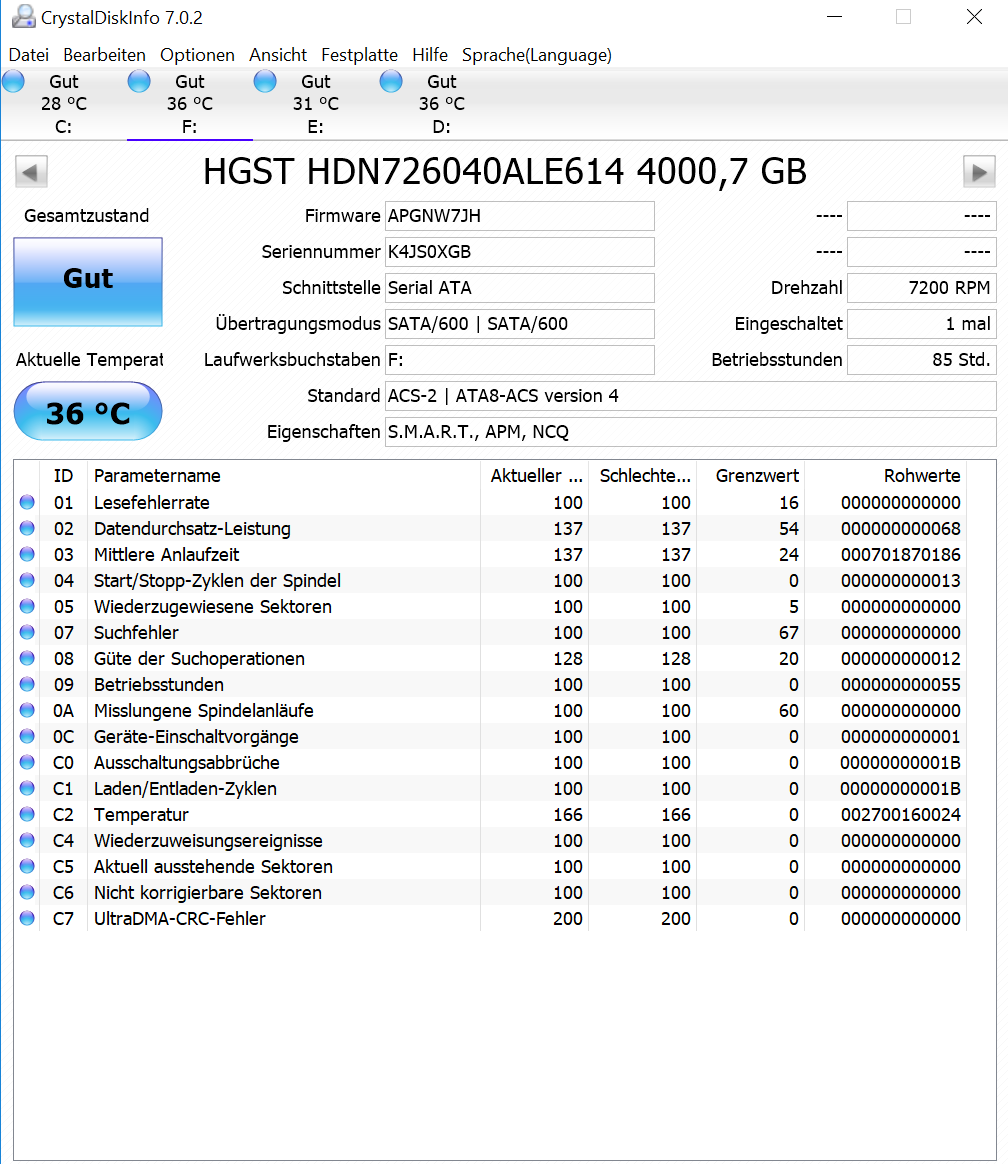Click the CrystalDiskInfo app icon in the title bar

click(23, 16)
